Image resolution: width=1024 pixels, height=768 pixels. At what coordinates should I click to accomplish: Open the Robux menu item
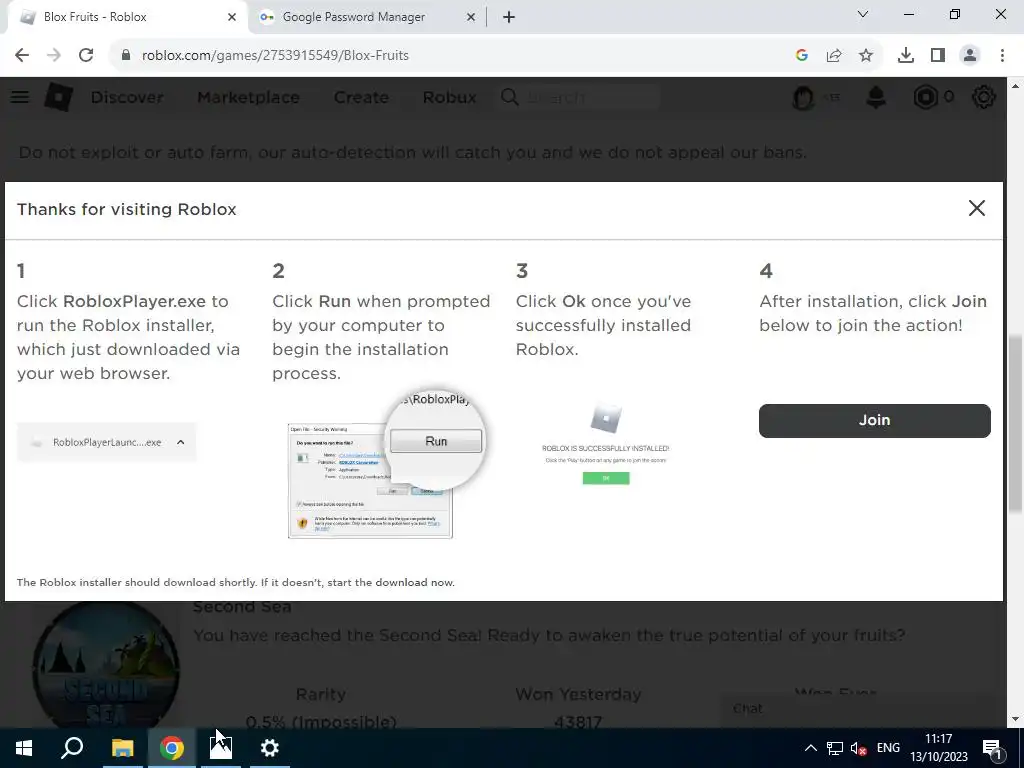[x=449, y=97]
